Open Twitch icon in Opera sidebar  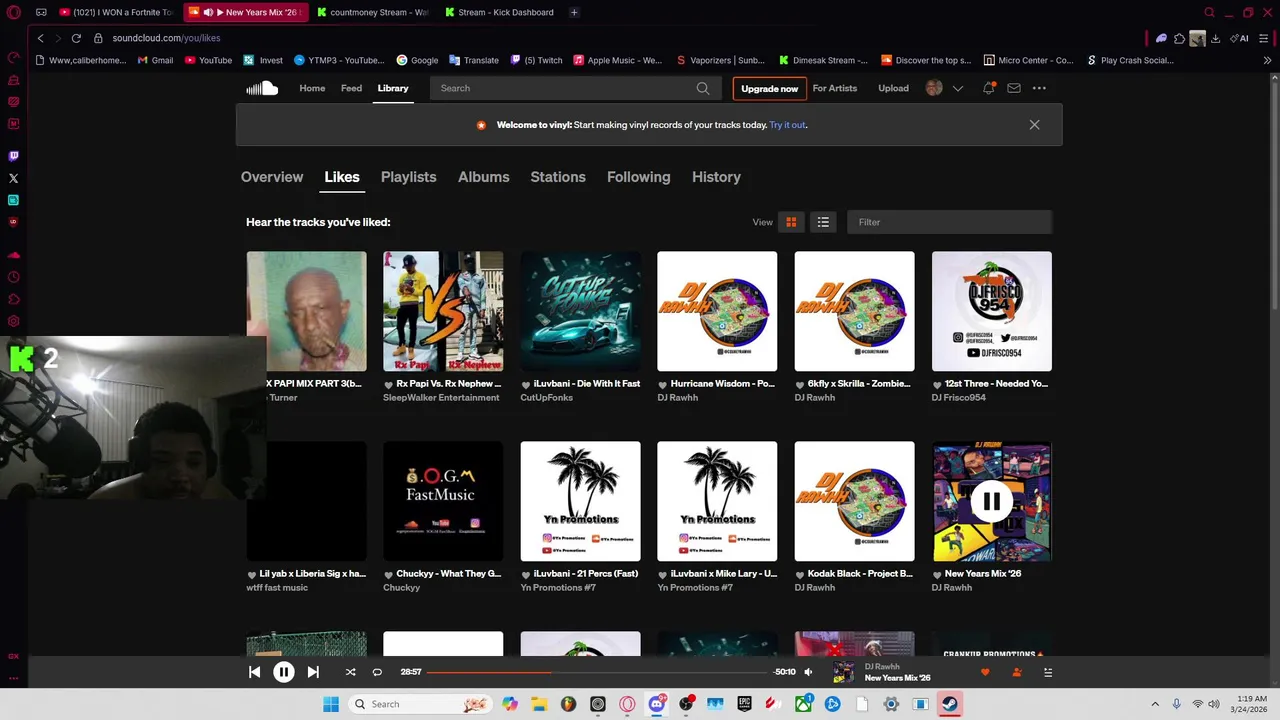(x=13, y=156)
